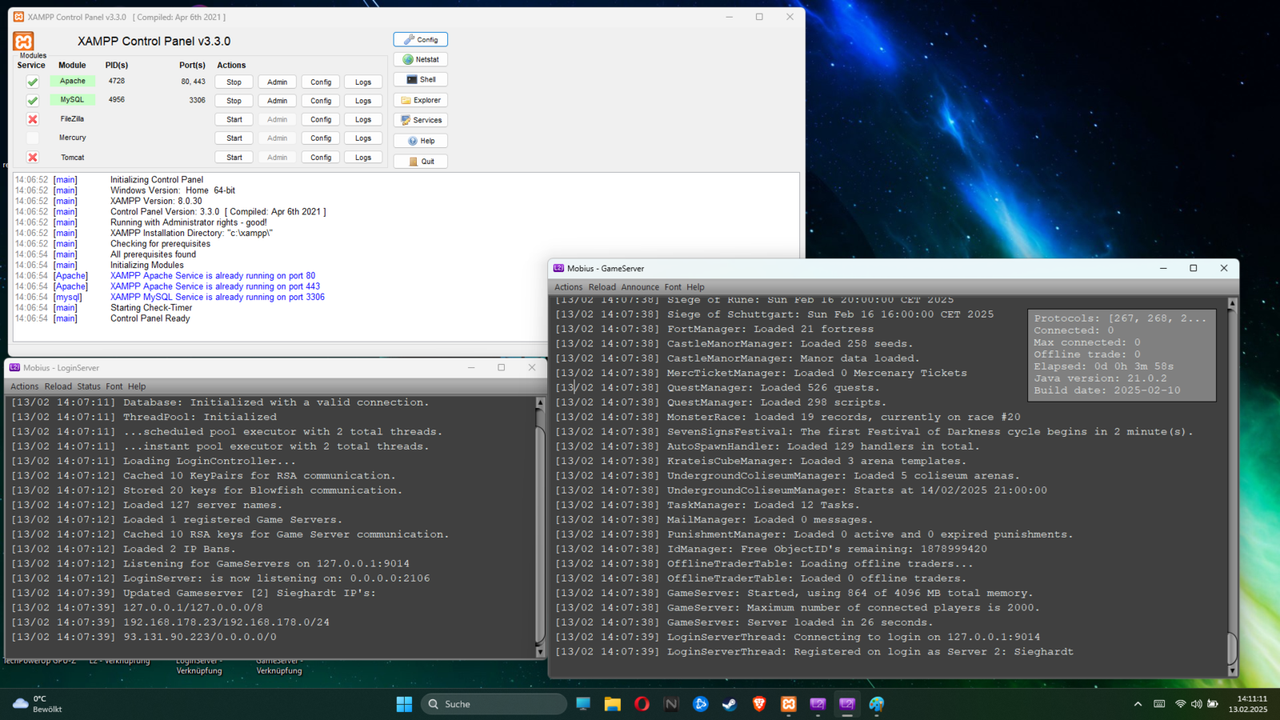The height and width of the screenshot is (720, 1280).
Task: Open Brave browser from the taskbar
Action: (x=759, y=703)
